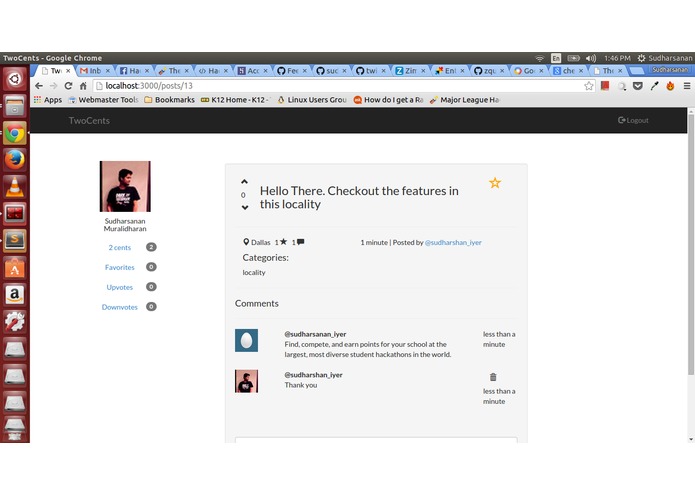Open the Upvotes sidebar link
The image size is (695, 494).
click(x=120, y=287)
